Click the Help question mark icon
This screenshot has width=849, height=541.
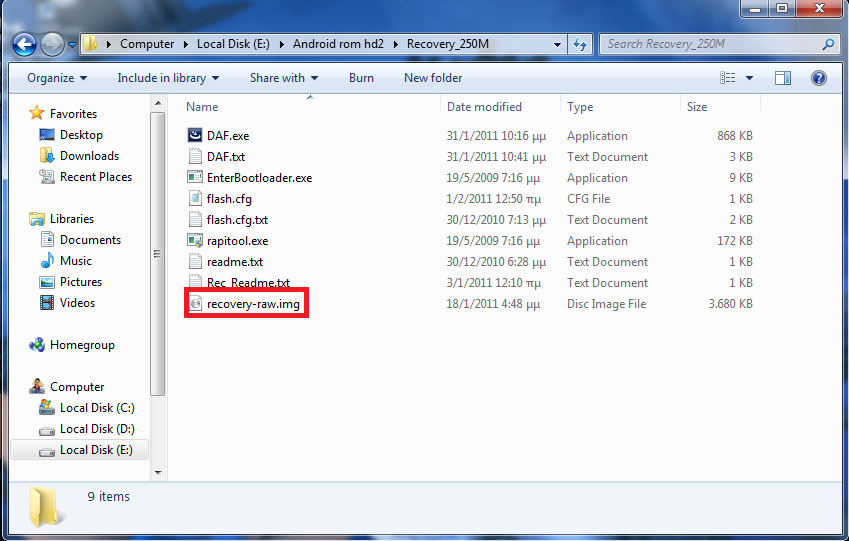(x=818, y=78)
